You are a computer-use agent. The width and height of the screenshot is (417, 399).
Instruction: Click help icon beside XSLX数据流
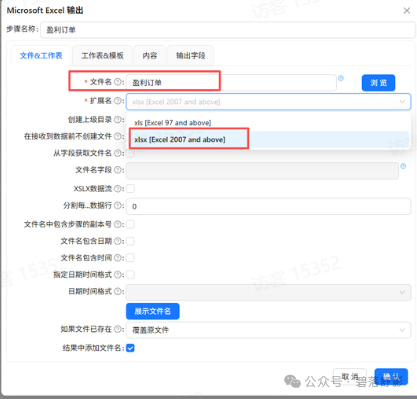pos(117,189)
